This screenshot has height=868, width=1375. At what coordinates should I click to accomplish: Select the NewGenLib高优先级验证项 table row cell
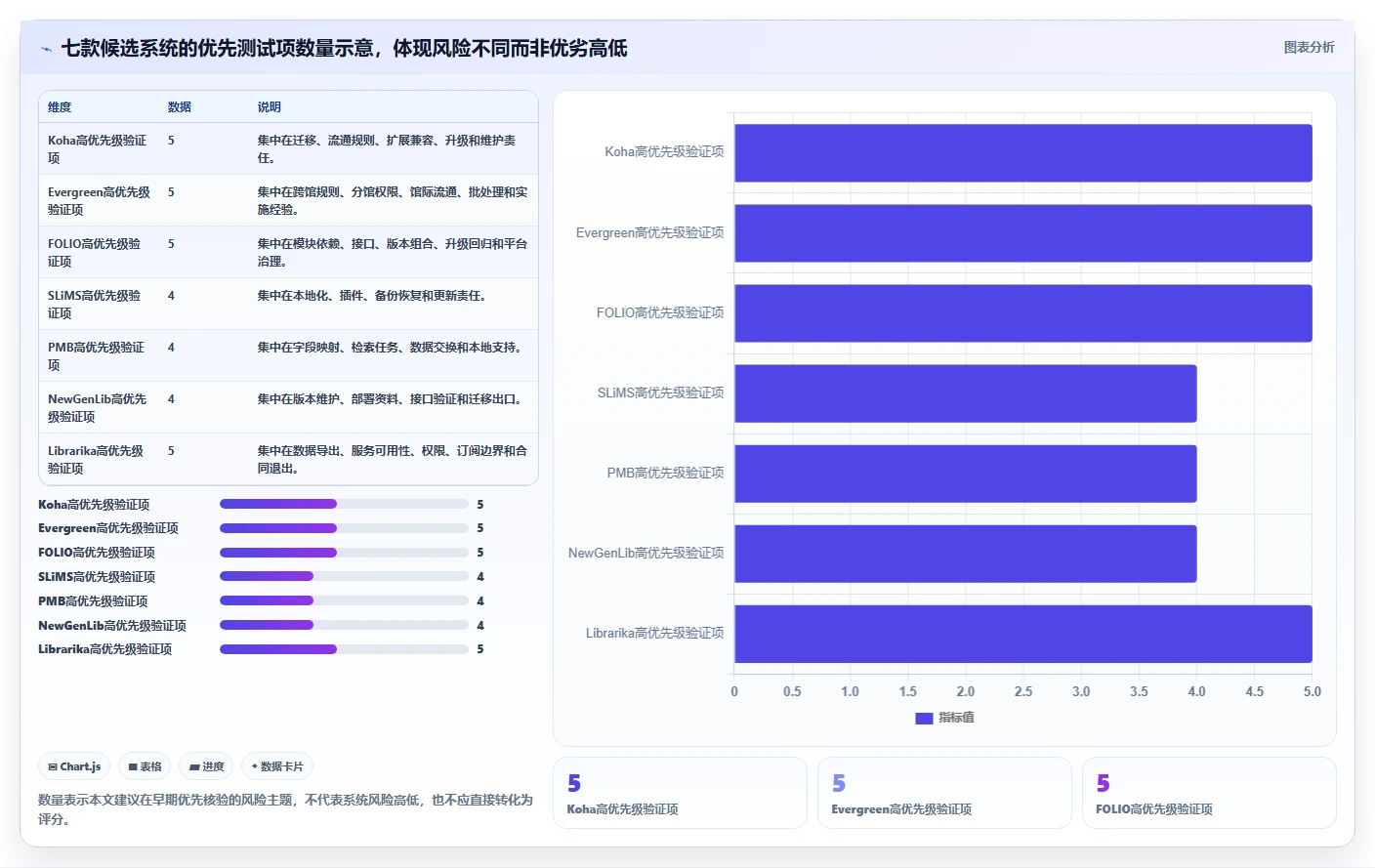[100, 408]
